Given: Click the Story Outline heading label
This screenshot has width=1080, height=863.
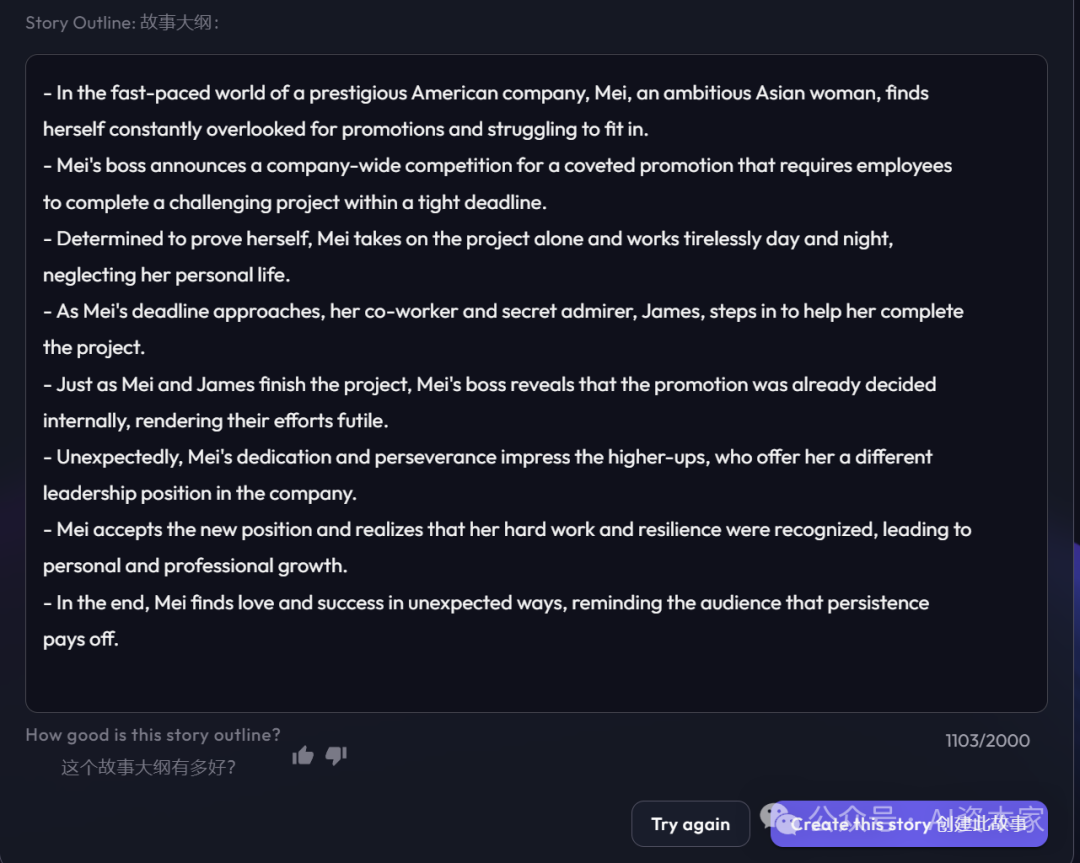Looking at the screenshot, I should point(122,23).
